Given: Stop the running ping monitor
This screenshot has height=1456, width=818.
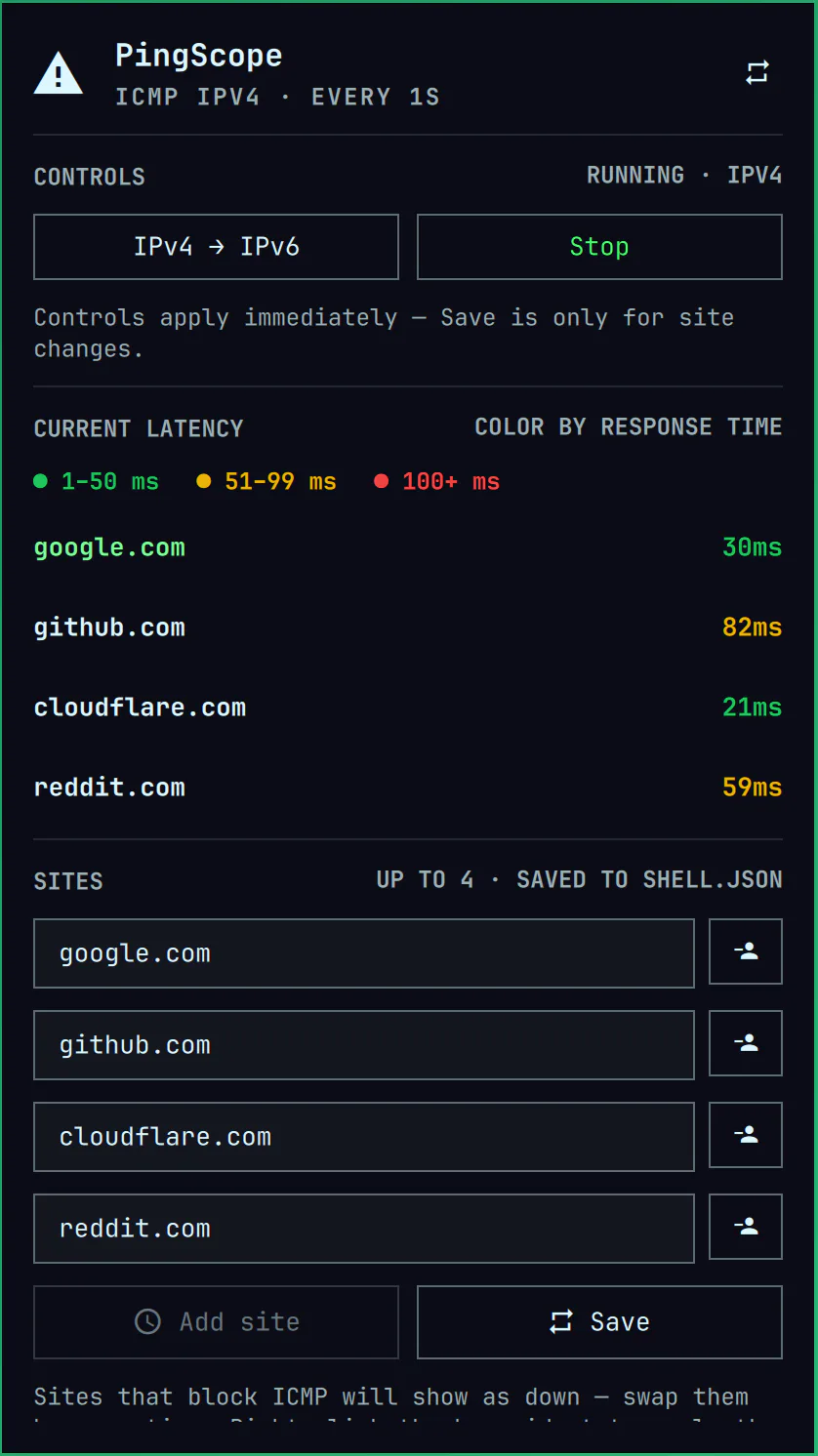Looking at the screenshot, I should [599, 247].
